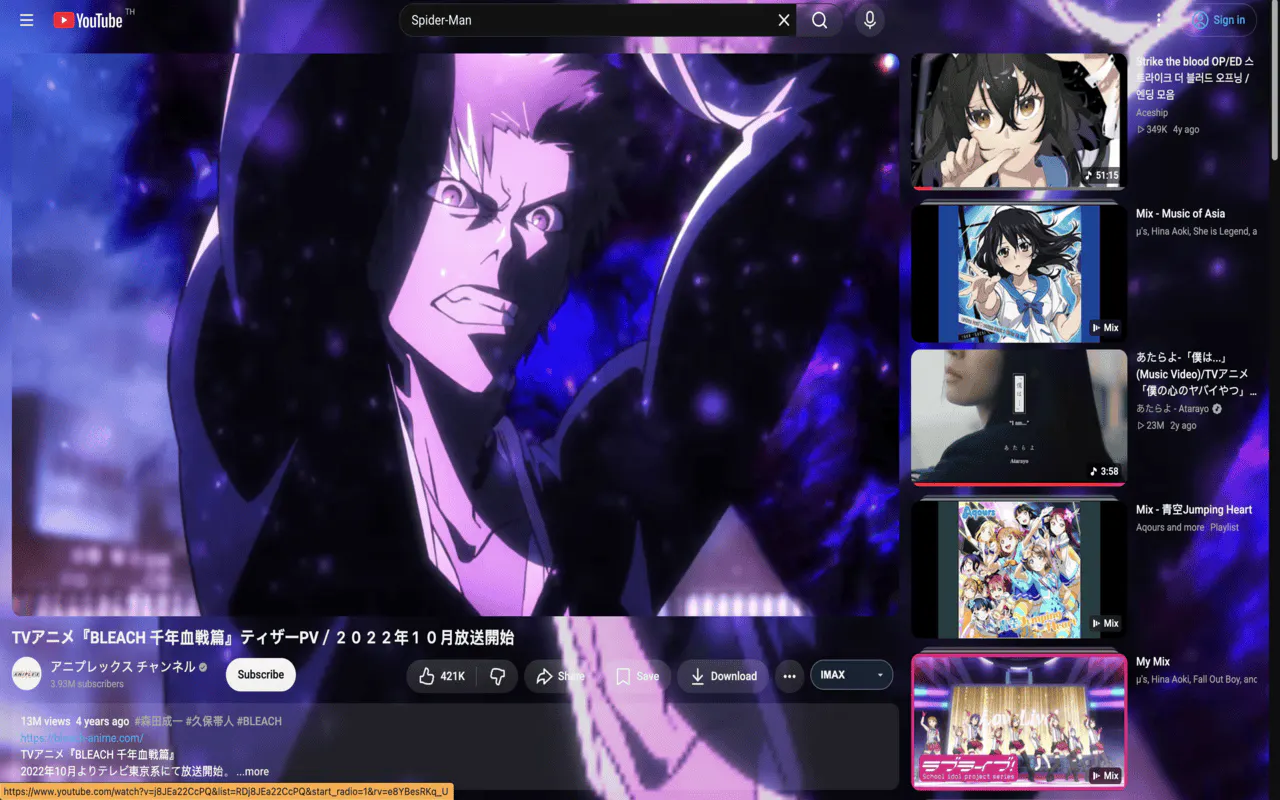Click the Aceship channel name
The width and height of the screenshot is (1280, 800).
1152,113
